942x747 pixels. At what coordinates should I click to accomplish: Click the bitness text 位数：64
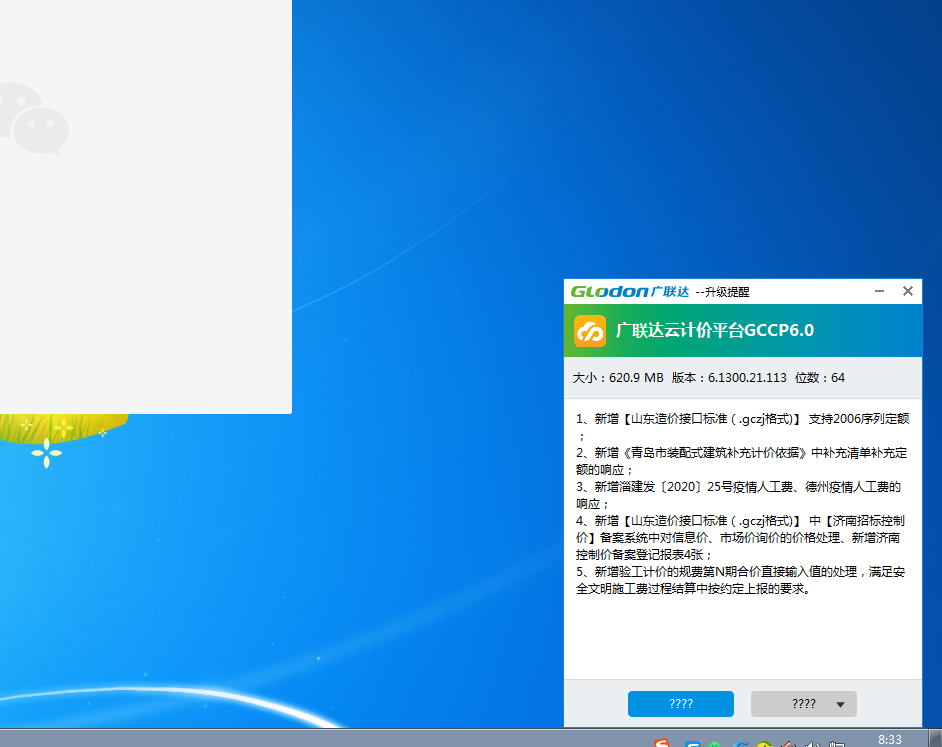[x=819, y=377]
